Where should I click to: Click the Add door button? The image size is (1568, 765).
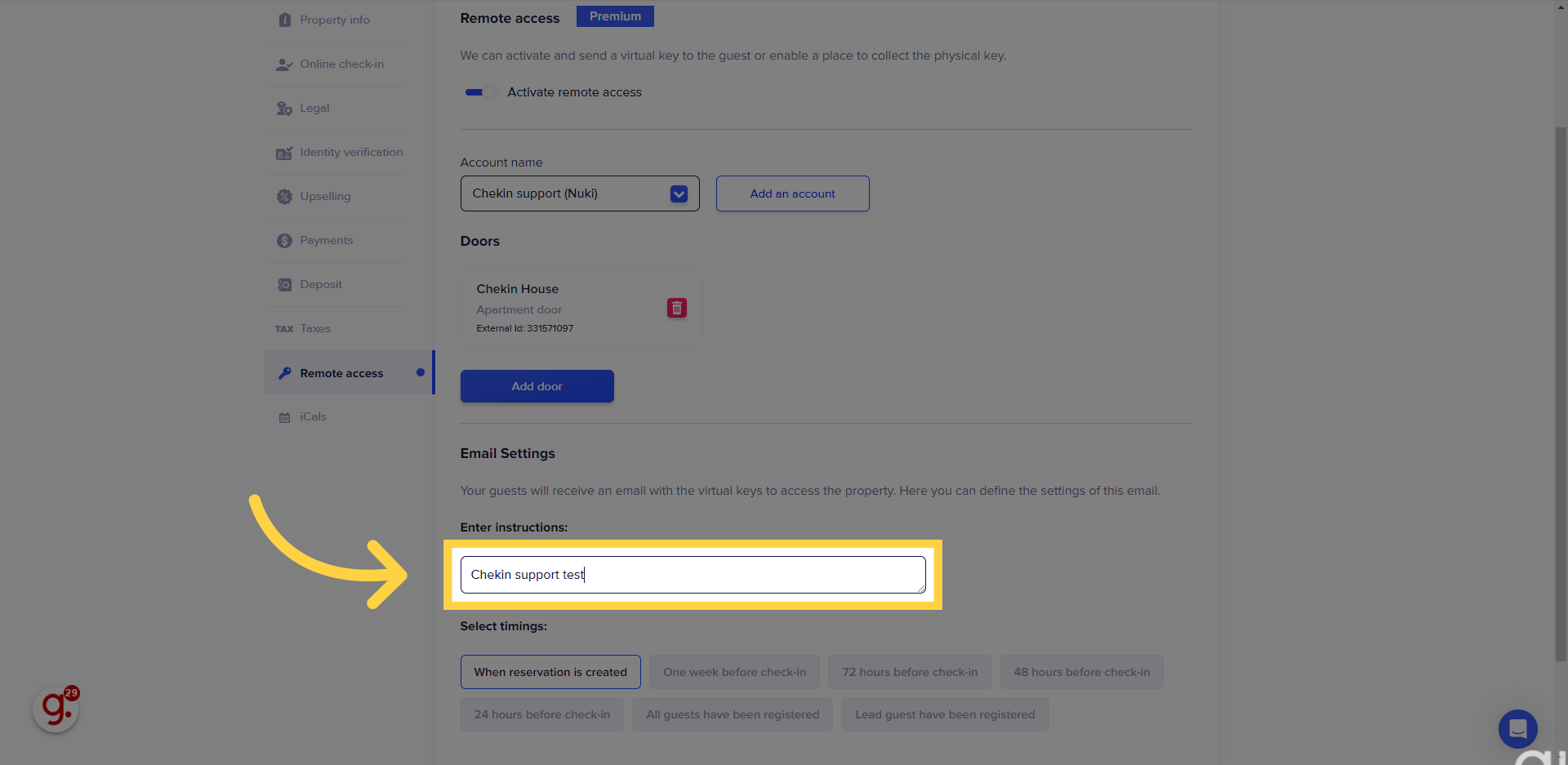click(537, 386)
